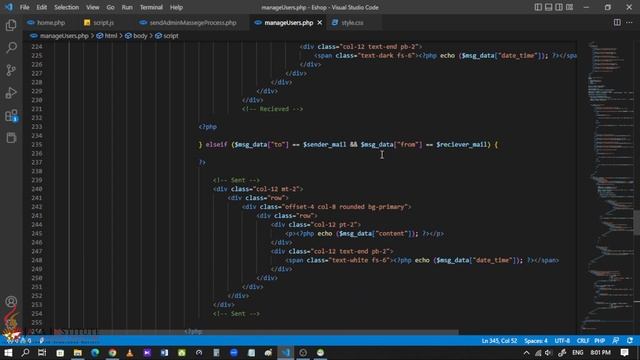
Task: Open the Selection menu
Action: (x=67, y=7)
